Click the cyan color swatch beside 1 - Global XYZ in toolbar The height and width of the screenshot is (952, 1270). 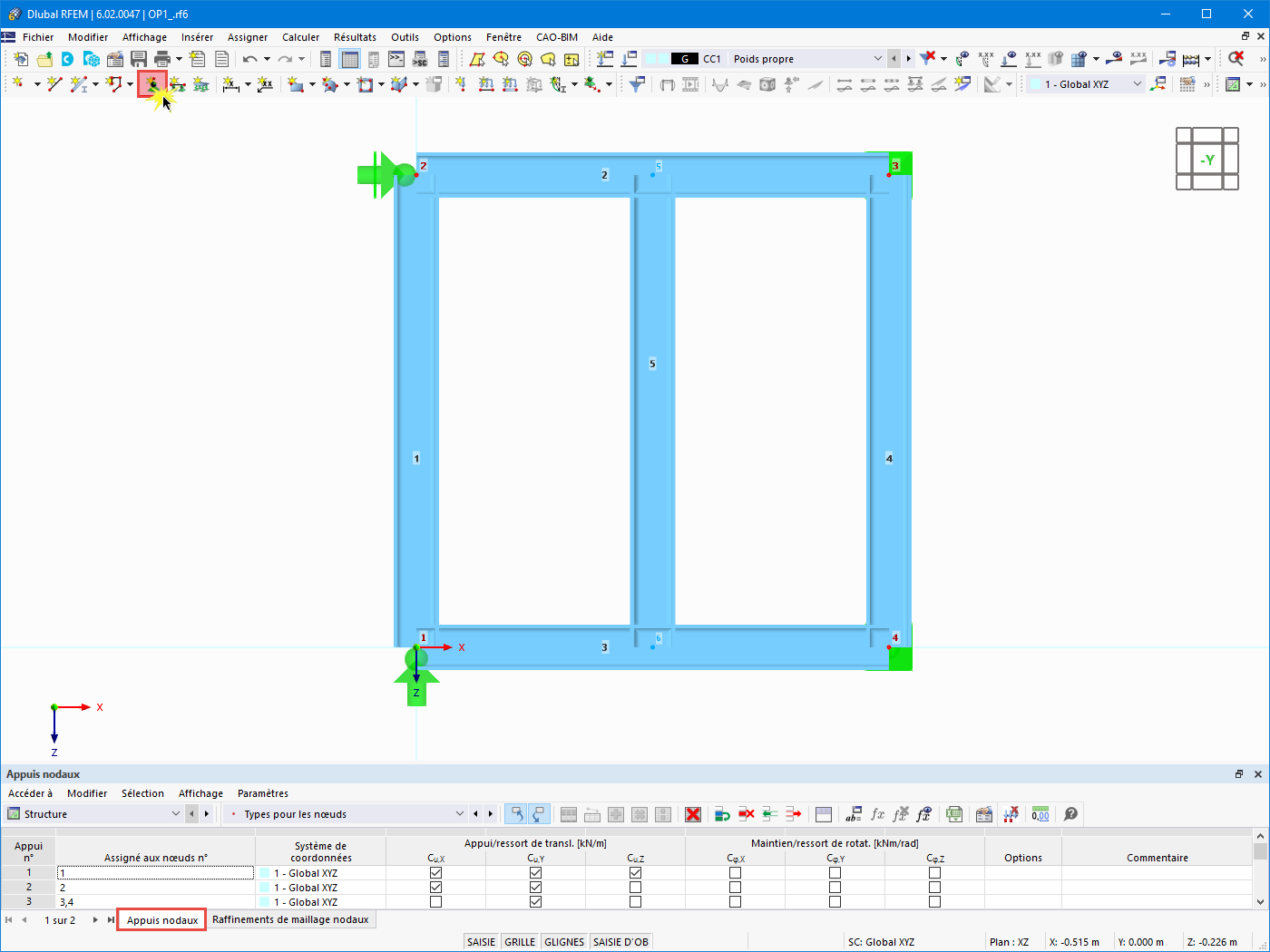click(1034, 84)
